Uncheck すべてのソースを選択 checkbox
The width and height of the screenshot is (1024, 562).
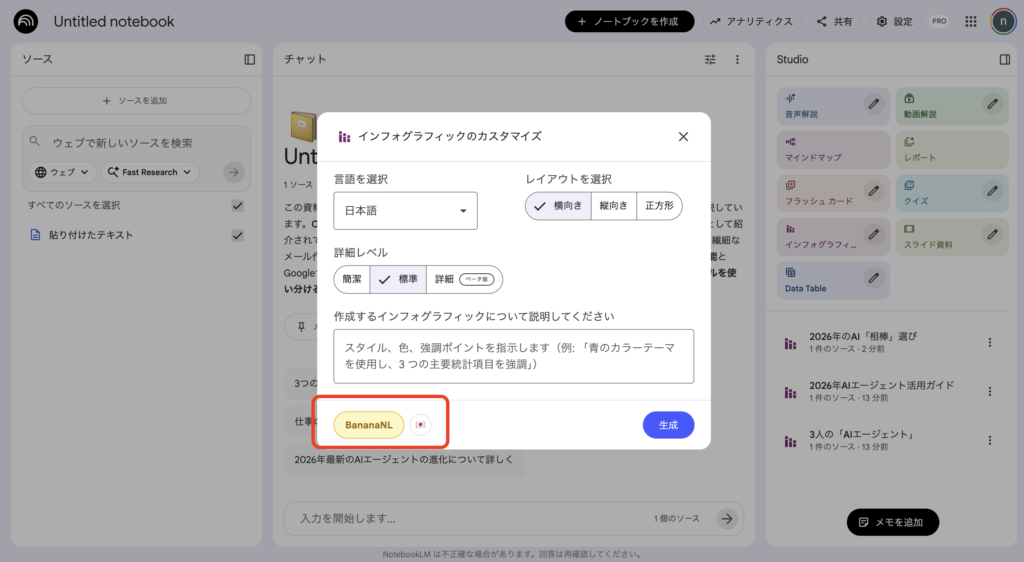pyautogui.click(x=237, y=205)
